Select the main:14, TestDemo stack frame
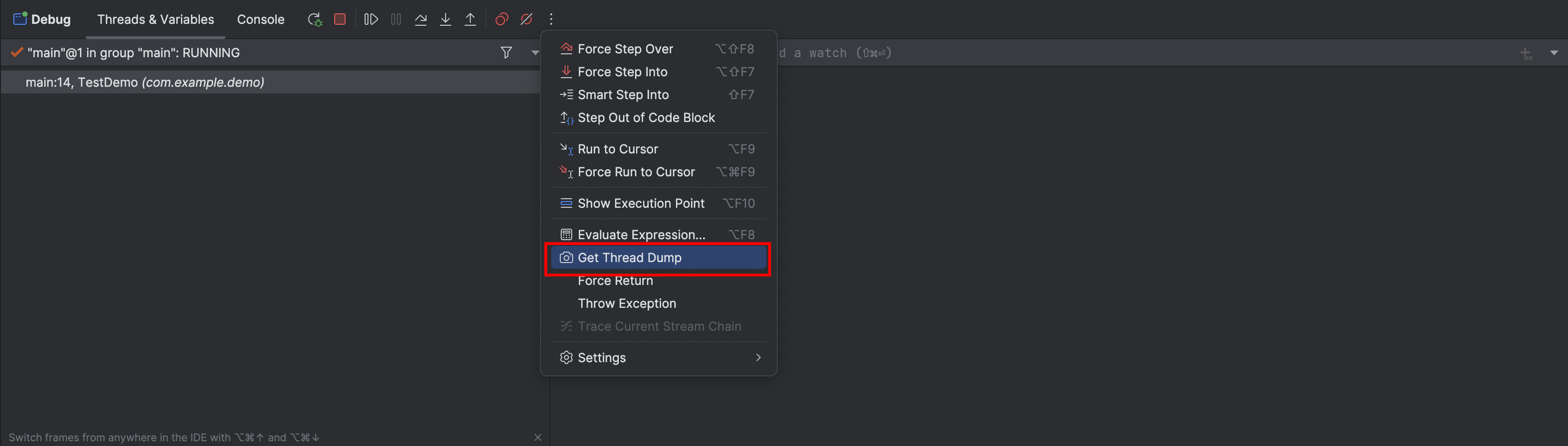Viewport: 1568px width, 446px height. tap(145, 82)
